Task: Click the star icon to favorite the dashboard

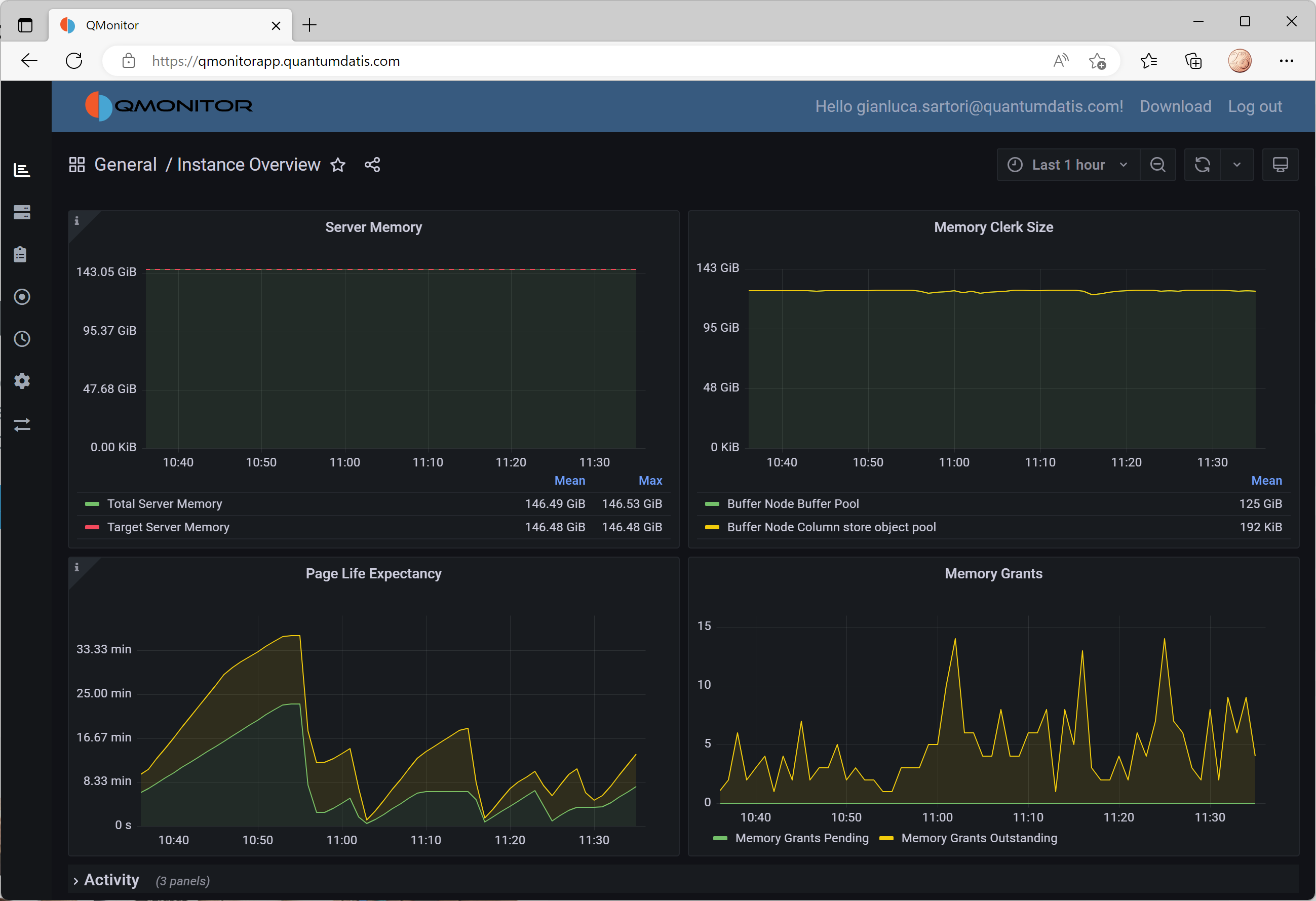Action: pos(338,165)
